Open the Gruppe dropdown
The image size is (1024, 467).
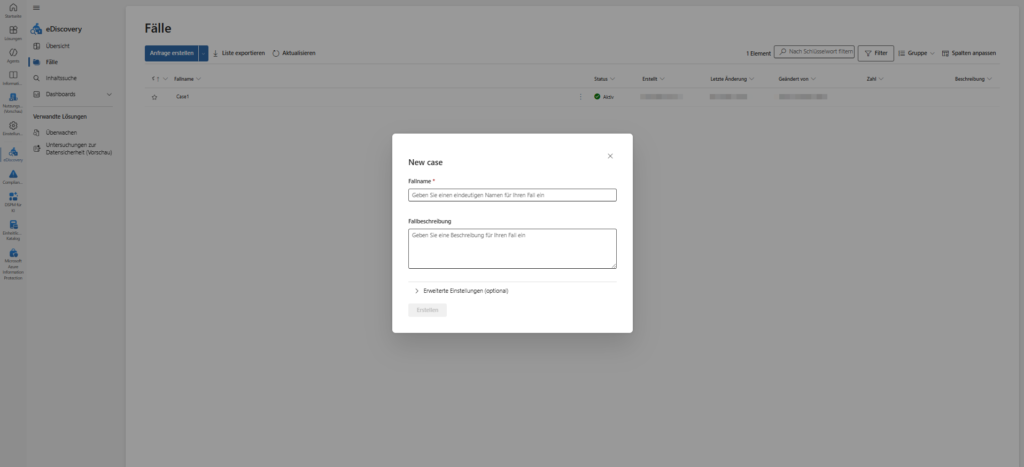click(x=917, y=53)
